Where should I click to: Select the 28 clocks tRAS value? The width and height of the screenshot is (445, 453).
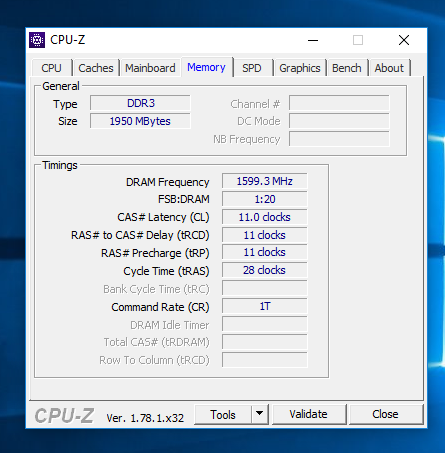click(265, 270)
